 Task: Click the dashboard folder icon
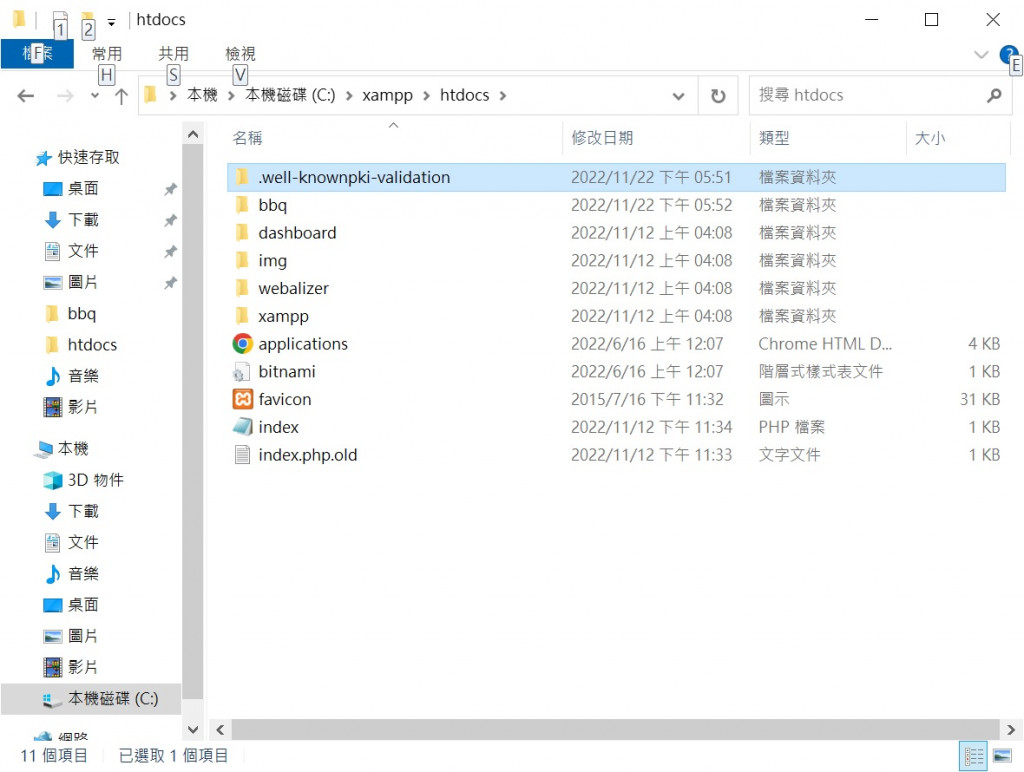tap(242, 233)
